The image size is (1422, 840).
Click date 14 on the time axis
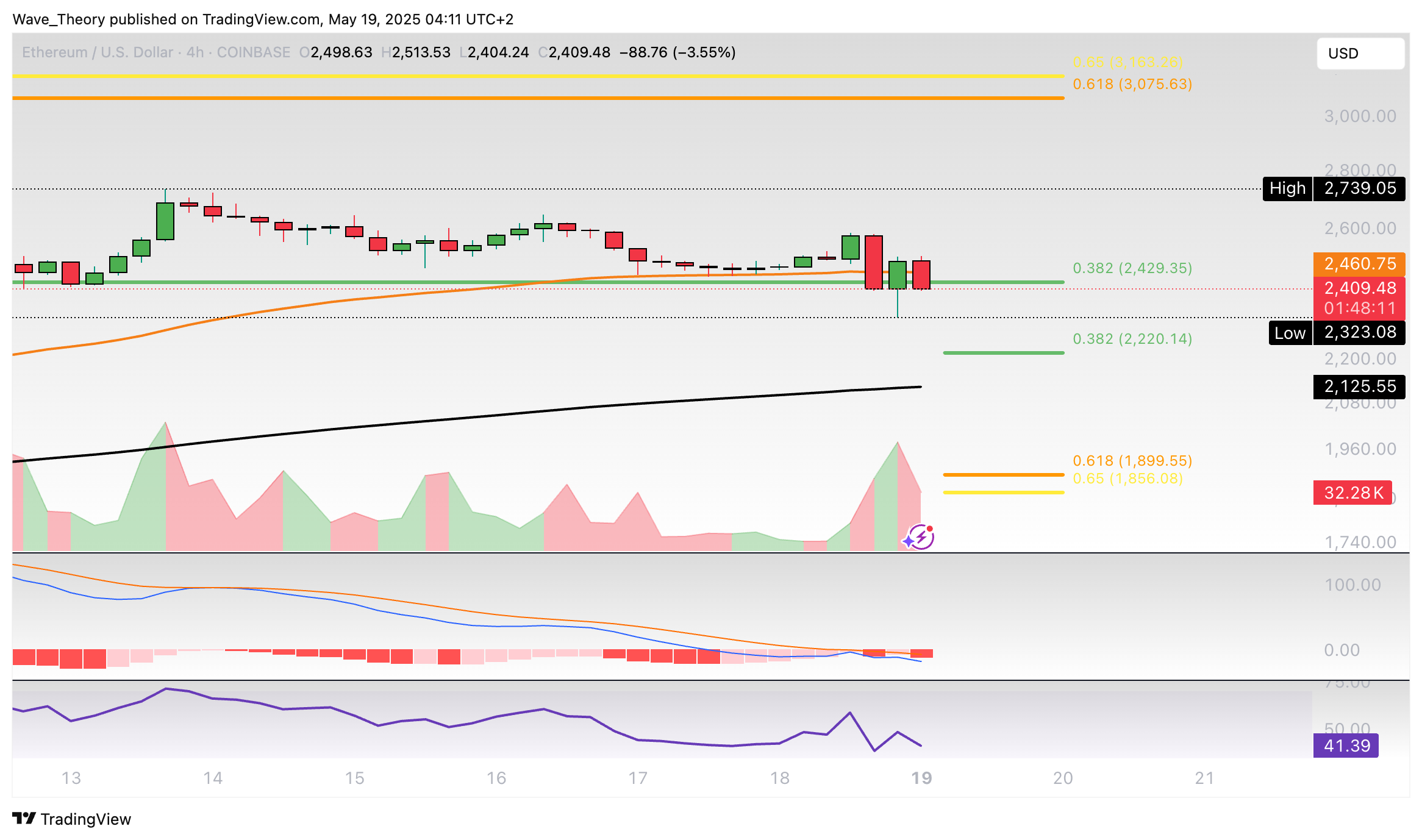point(213,778)
